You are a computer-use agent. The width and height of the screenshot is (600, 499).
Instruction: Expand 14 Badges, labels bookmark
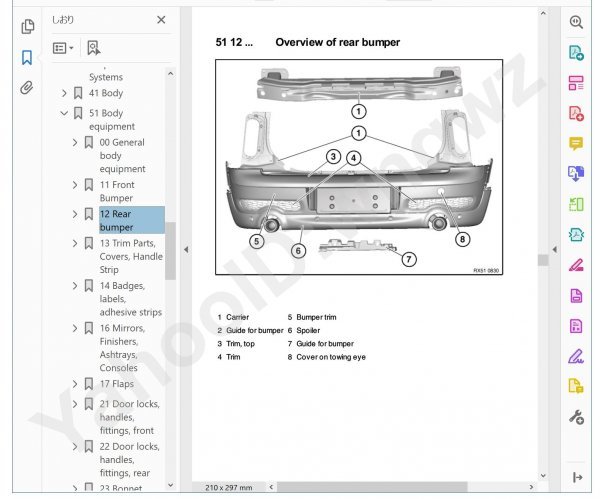point(75,285)
